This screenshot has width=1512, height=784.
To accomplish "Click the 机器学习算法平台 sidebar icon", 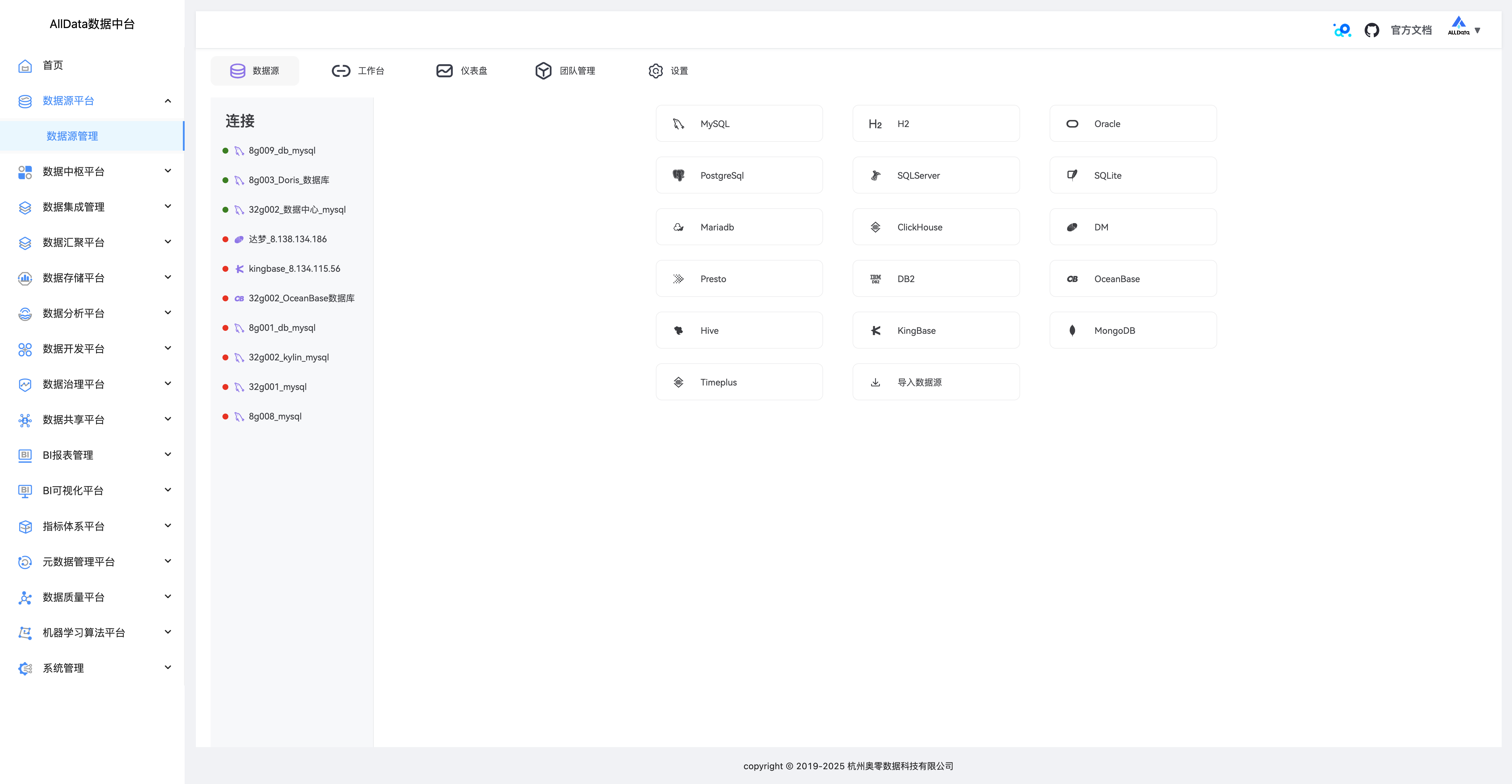I will [x=25, y=633].
